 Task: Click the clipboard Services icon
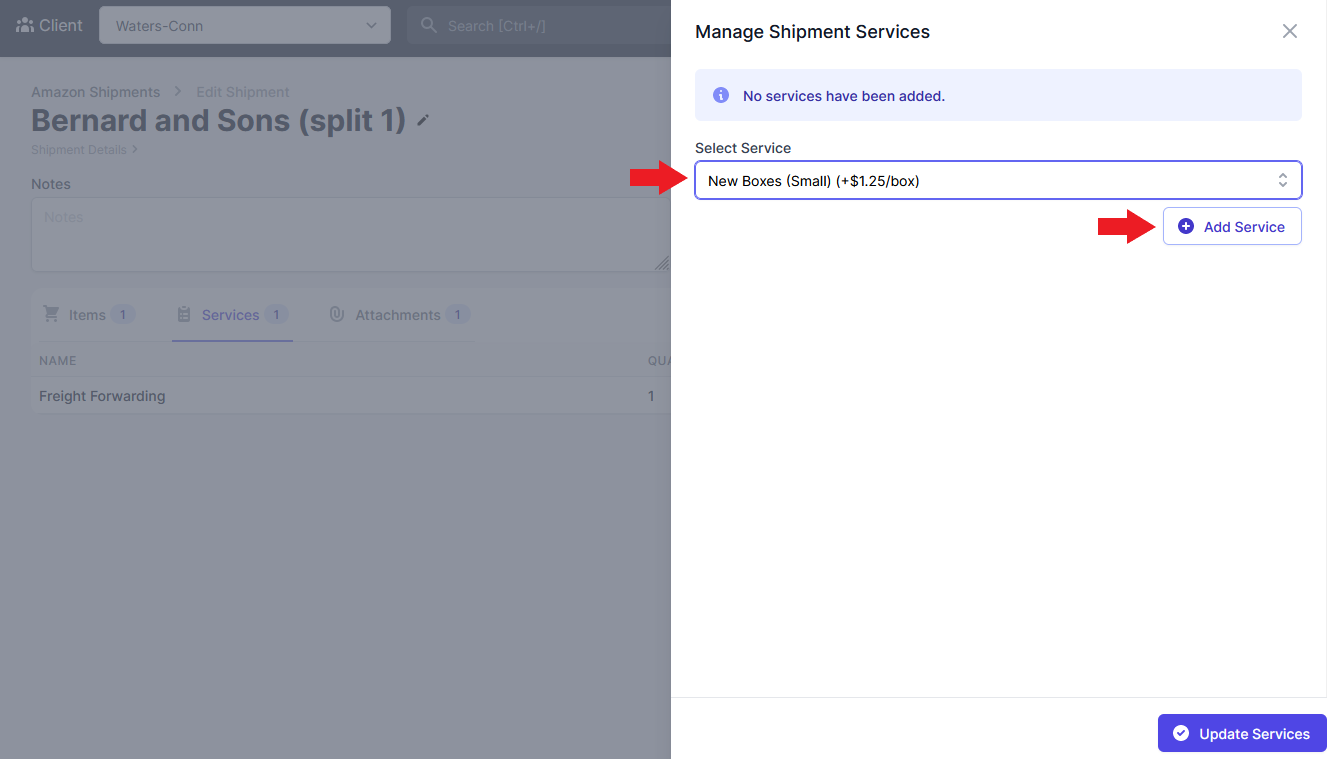(x=184, y=315)
